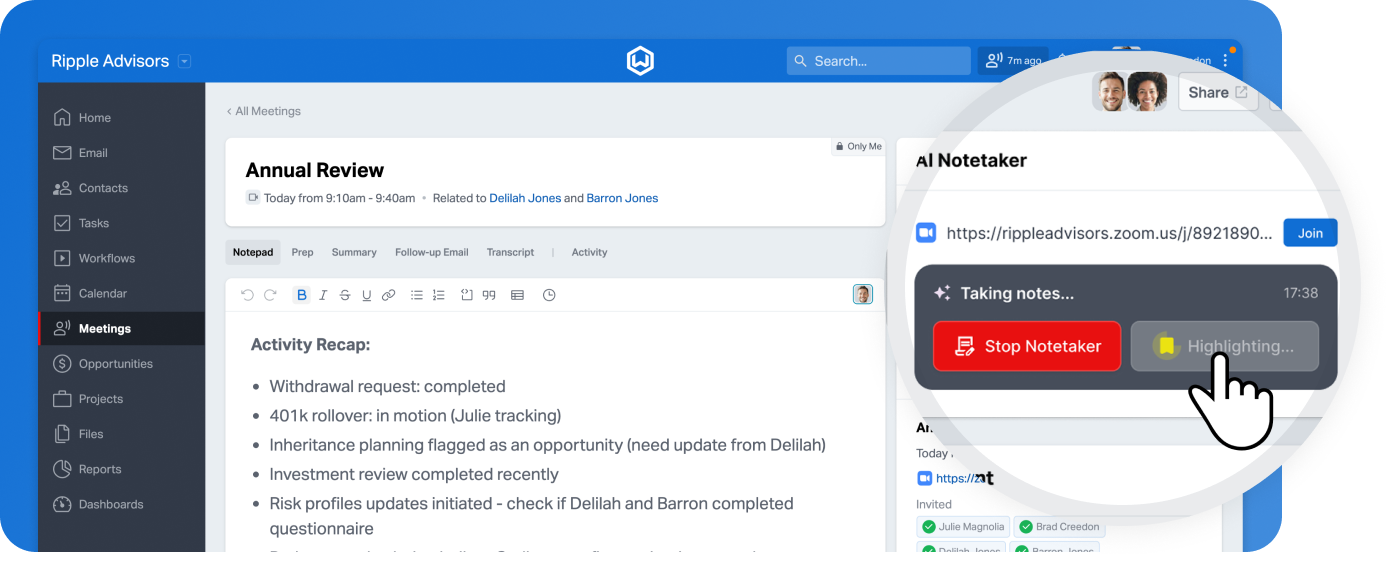Open the Reports section
This screenshot has width=1393, height=575.
coord(121,469)
